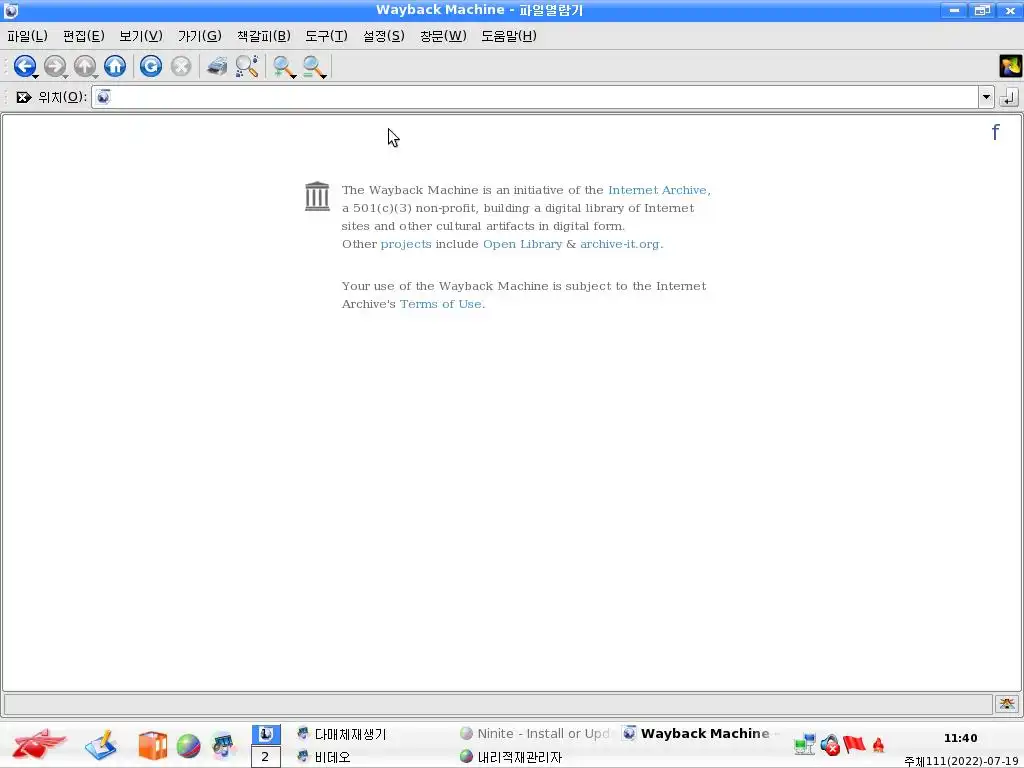Launch the notepad-pencil app in the taskbar

pos(101,745)
